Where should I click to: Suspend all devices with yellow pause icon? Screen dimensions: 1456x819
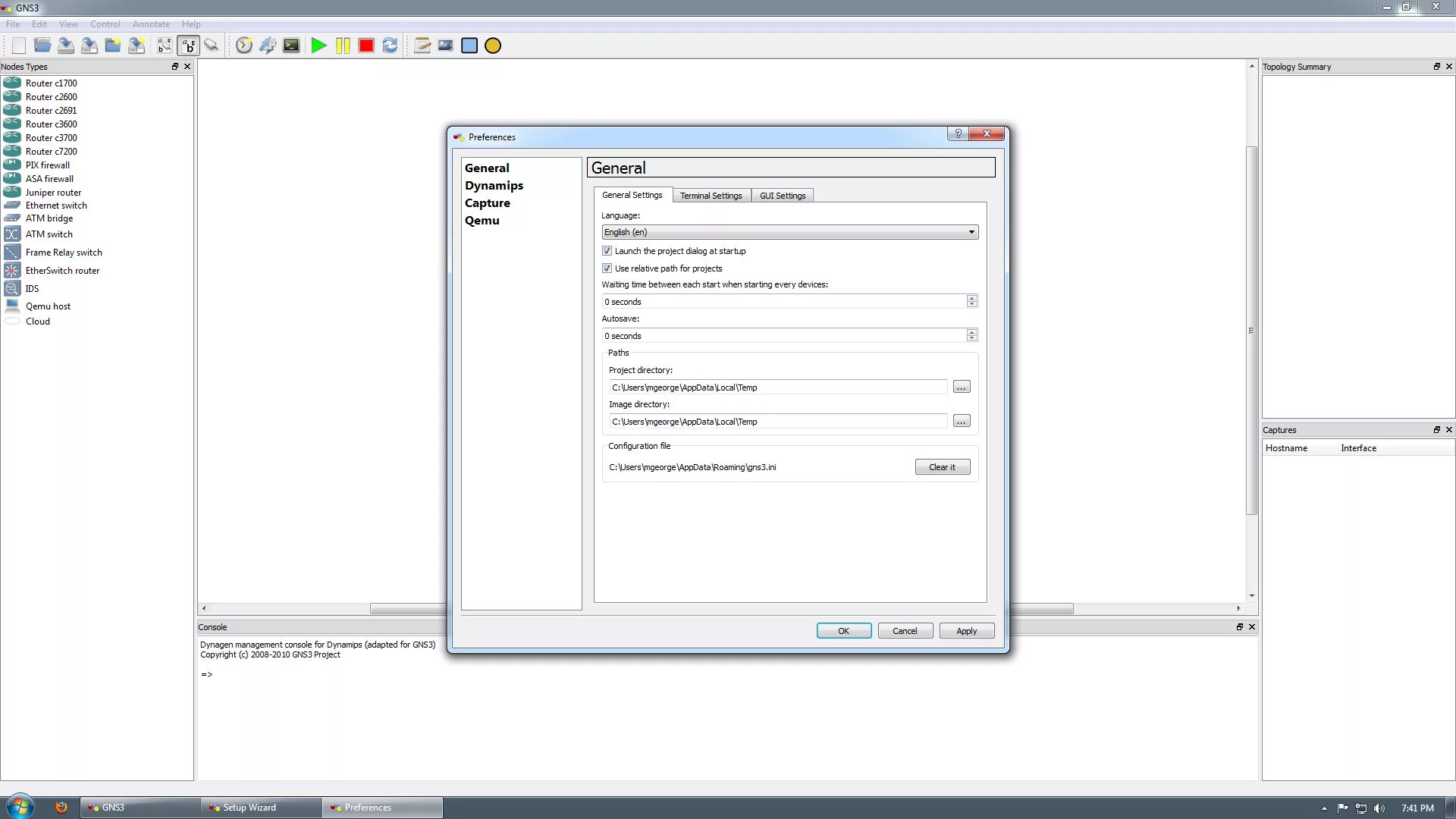343,45
